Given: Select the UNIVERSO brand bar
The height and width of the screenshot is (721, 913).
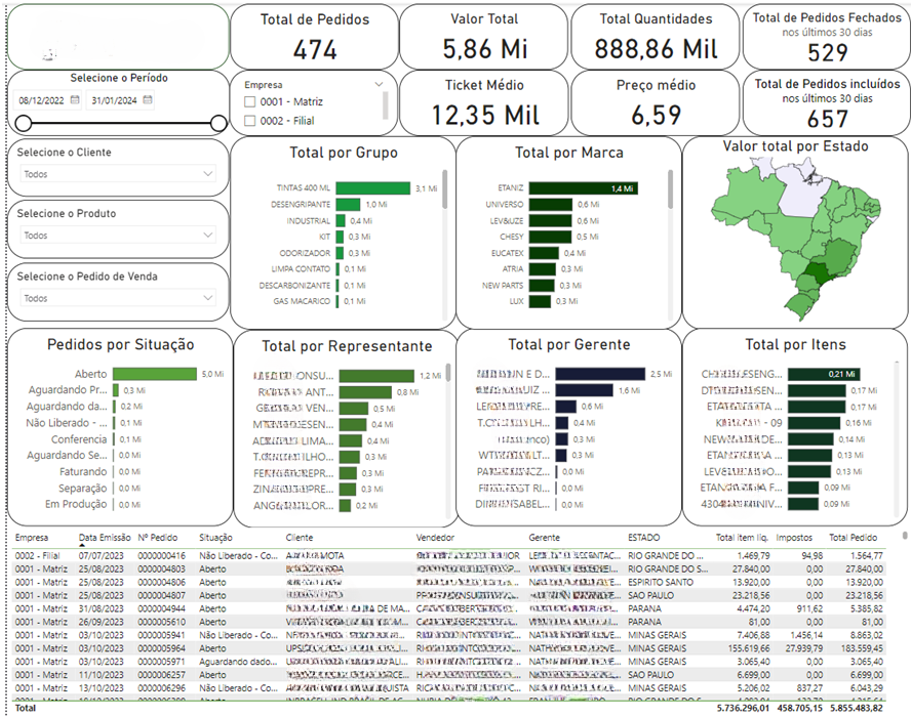Looking at the screenshot, I should pyautogui.click(x=550, y=204).
